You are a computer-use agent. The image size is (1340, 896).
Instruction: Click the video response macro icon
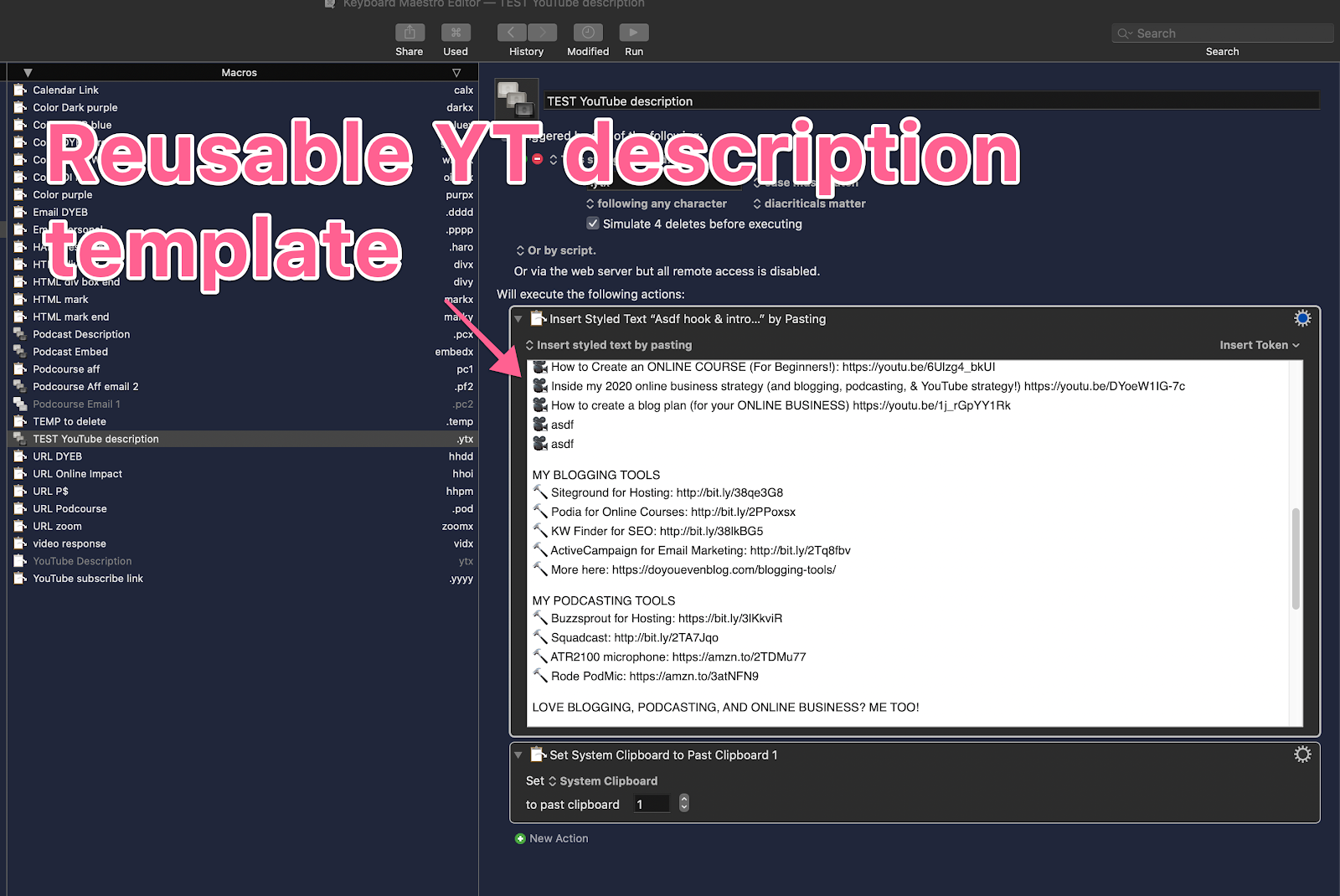pyautogui.click(x=20, y=543)
